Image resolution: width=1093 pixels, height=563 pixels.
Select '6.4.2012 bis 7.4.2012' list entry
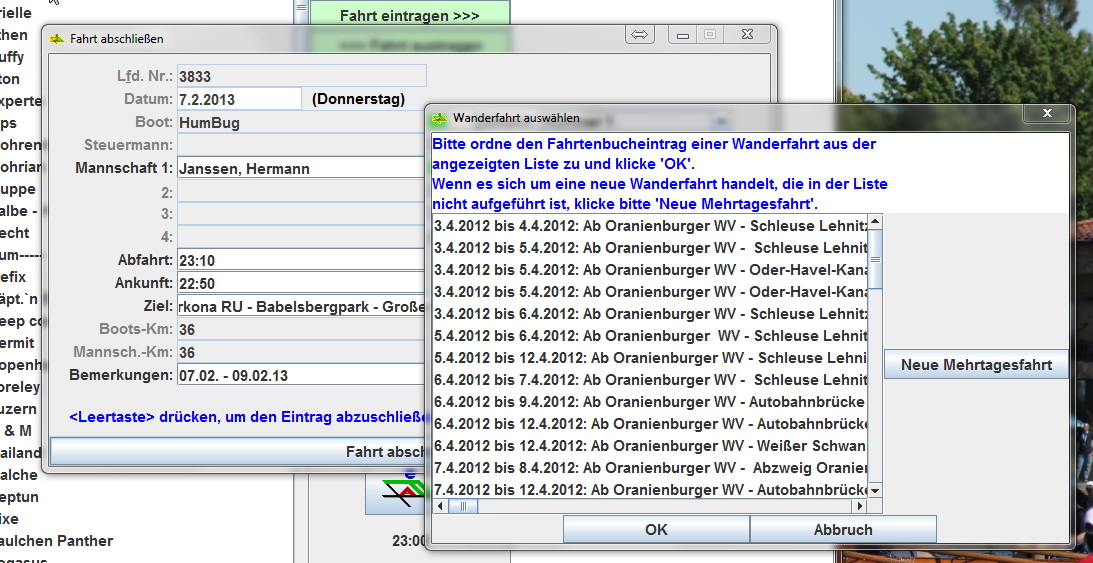tap(650, 380)
